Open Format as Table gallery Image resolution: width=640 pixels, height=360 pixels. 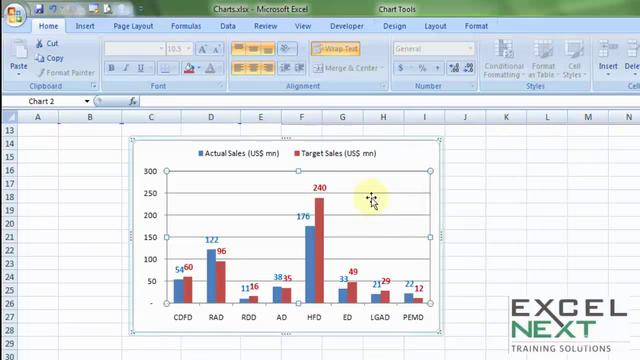543,59
